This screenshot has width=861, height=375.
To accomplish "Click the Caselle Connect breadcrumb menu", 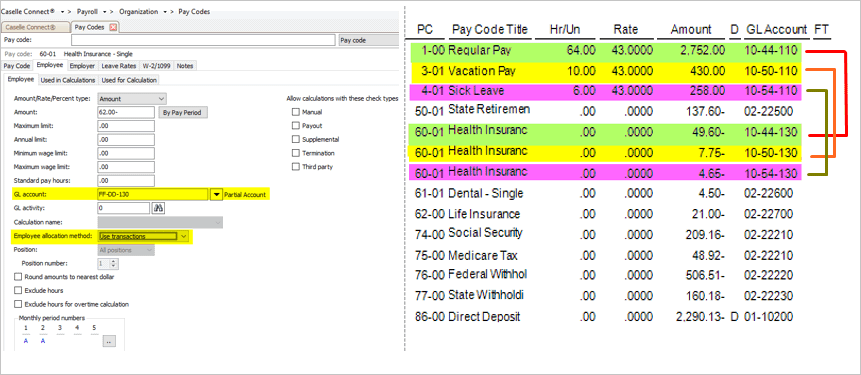I will tap(32, 12).
